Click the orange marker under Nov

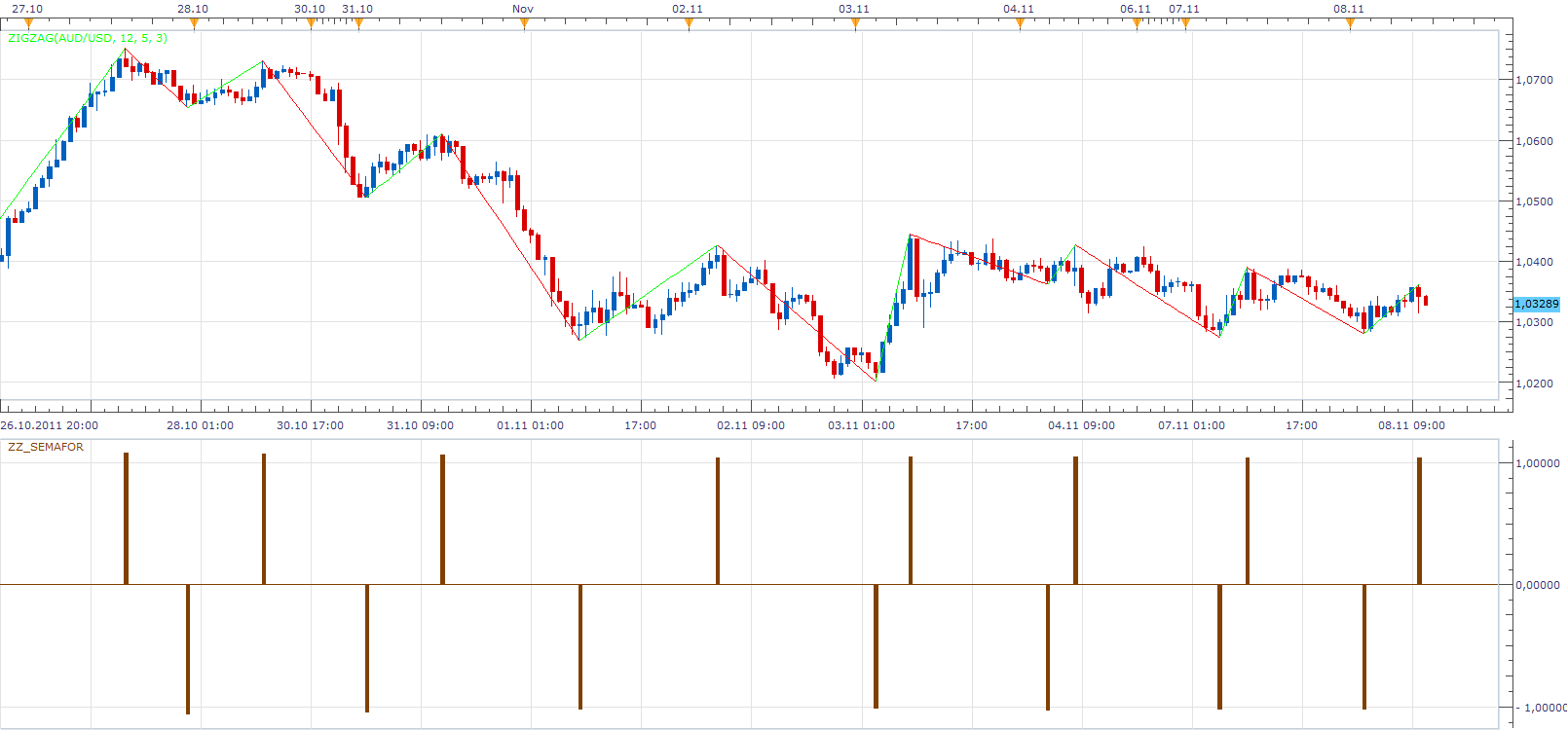[x=524, y=23]
